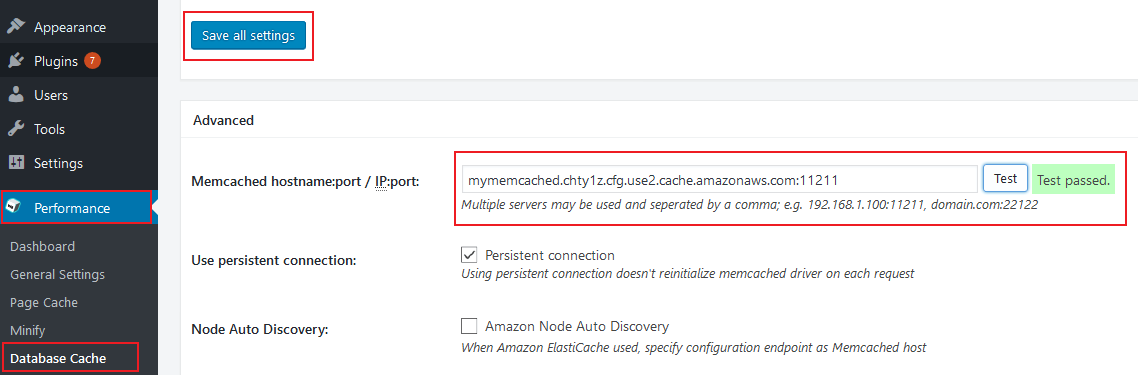This screenshot has width=1138, height=375.
Task: Click the Users person icon
Action: pos(16,95)
